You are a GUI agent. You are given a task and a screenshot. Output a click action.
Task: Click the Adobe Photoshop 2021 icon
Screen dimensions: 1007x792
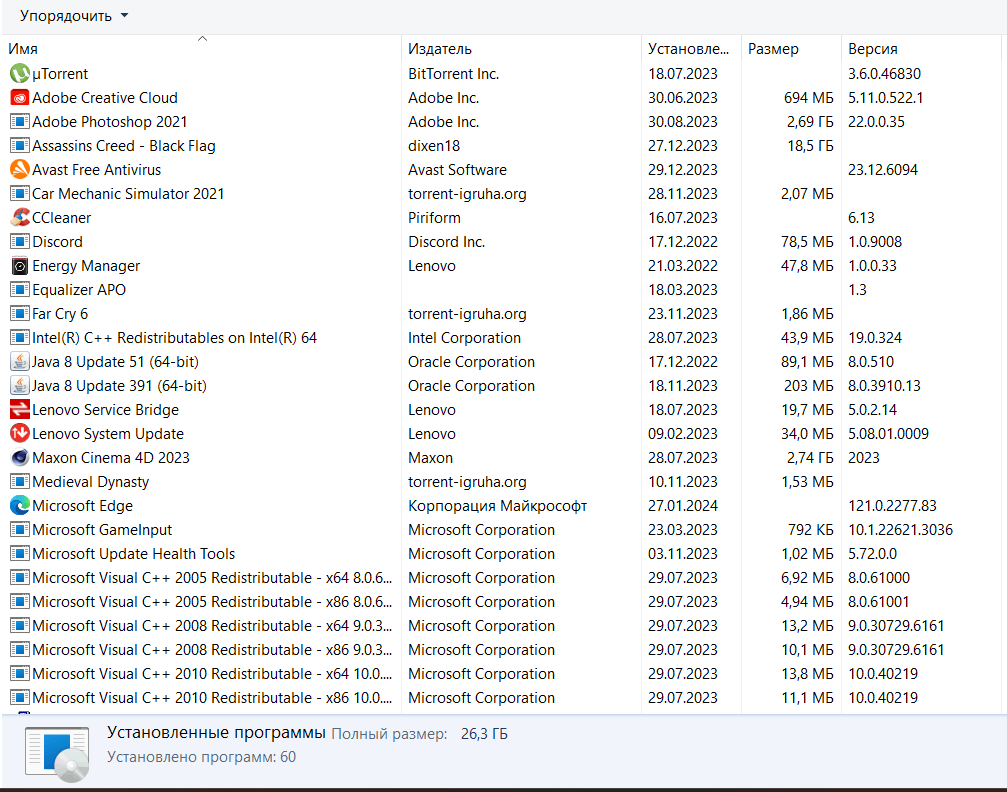(20, 121)
